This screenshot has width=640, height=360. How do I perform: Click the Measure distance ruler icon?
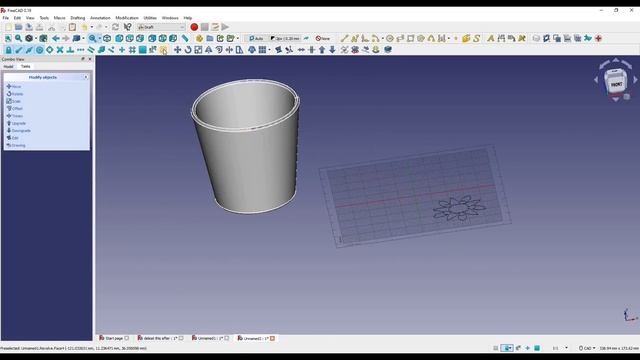[x=185, y=38]
